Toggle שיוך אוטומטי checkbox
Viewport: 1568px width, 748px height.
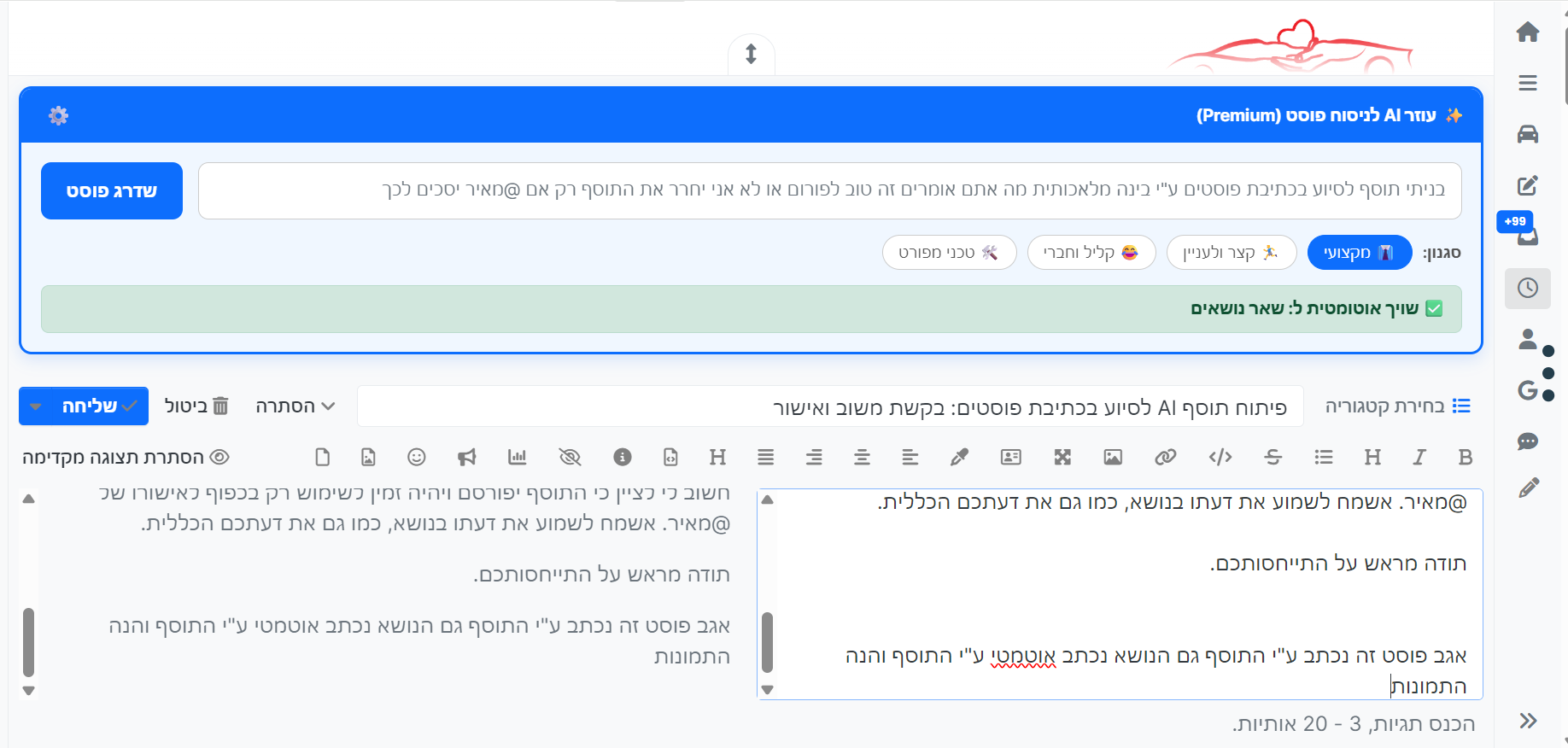tap(1435, 308)
